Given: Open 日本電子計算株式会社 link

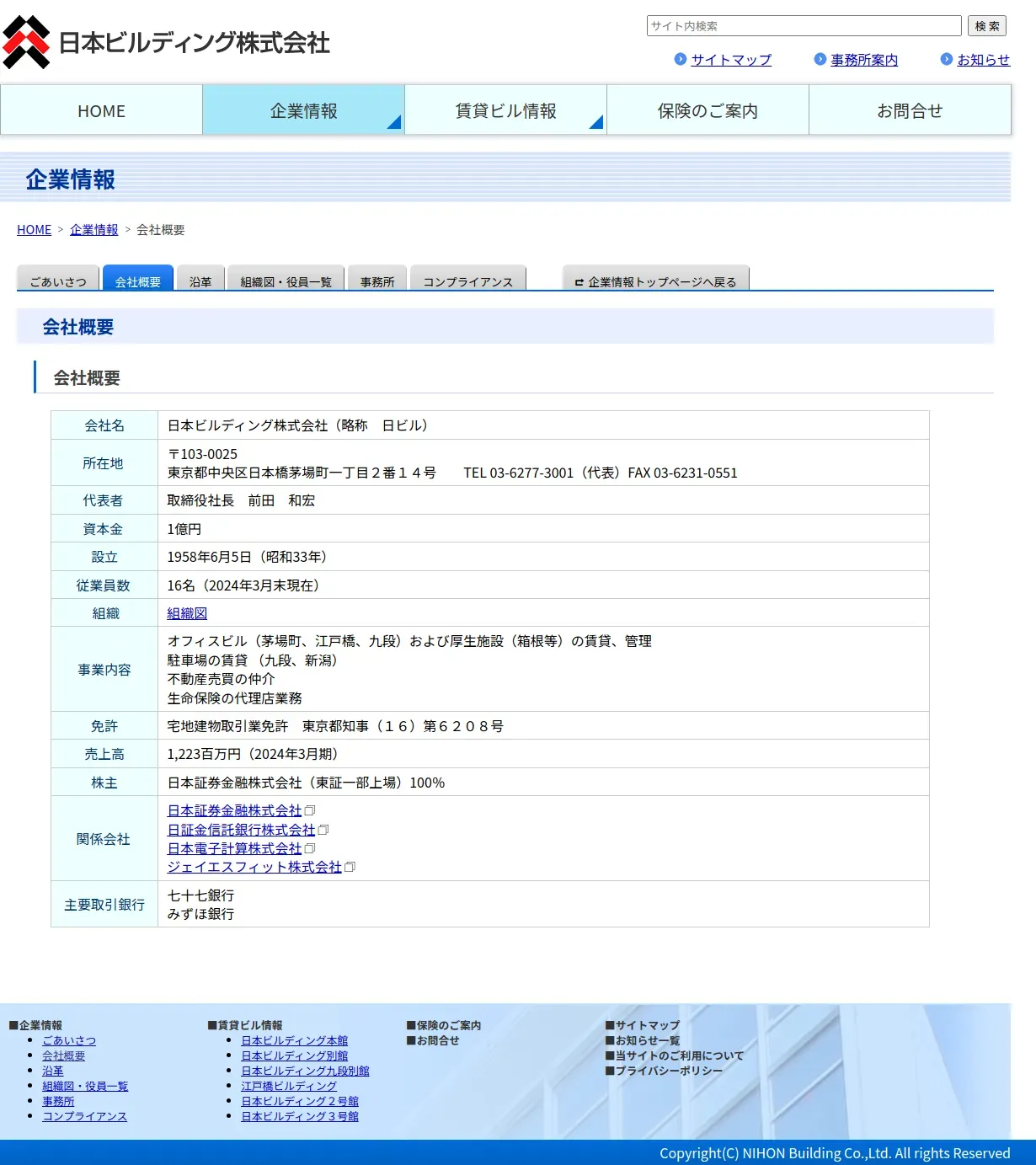Looking at the screenshot, I should click(x=234, y=848).
